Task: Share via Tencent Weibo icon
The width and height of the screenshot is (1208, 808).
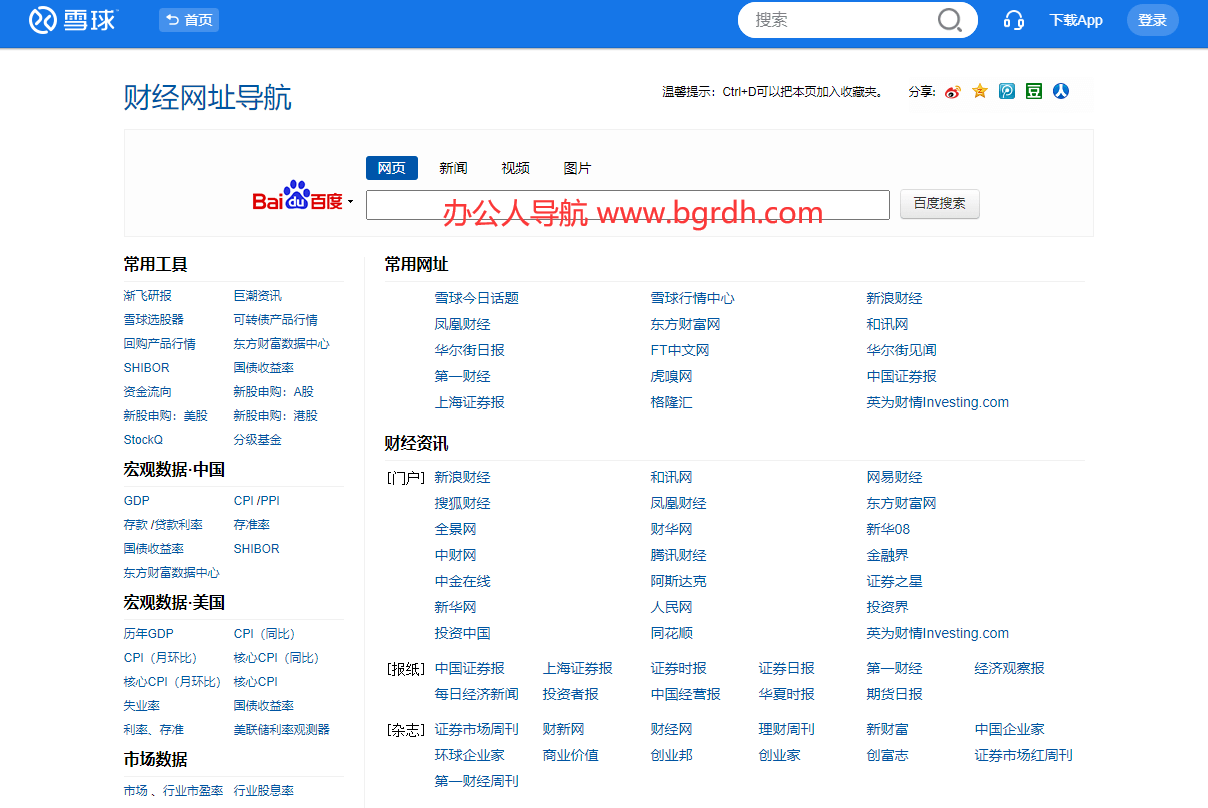Action: point(1007,91)
